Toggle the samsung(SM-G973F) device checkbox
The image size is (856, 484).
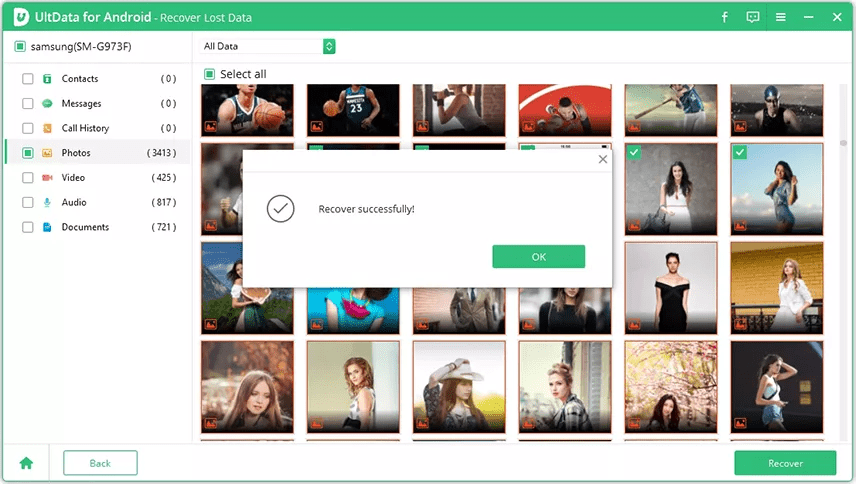pyautogui.click(x=20, y=46)
